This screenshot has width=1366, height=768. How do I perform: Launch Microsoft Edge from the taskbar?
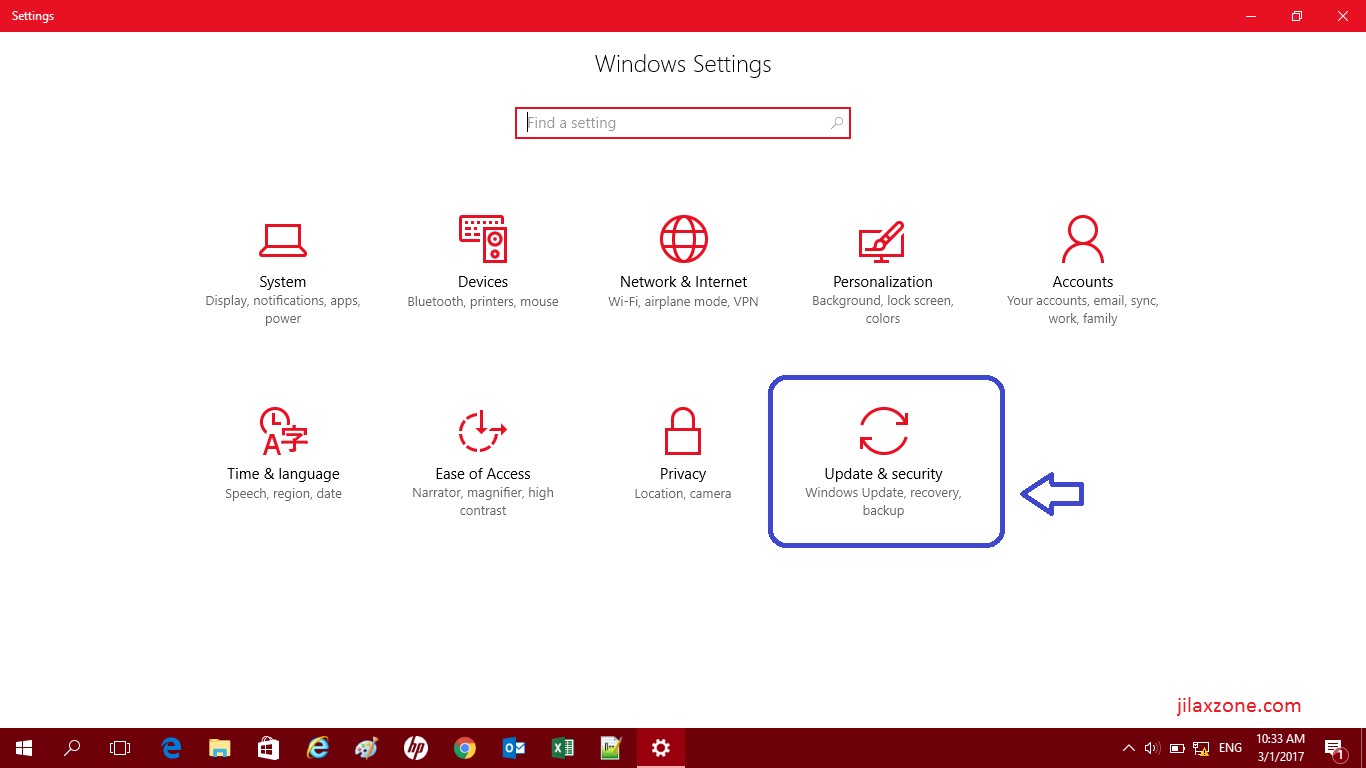(x=171, y=748)
